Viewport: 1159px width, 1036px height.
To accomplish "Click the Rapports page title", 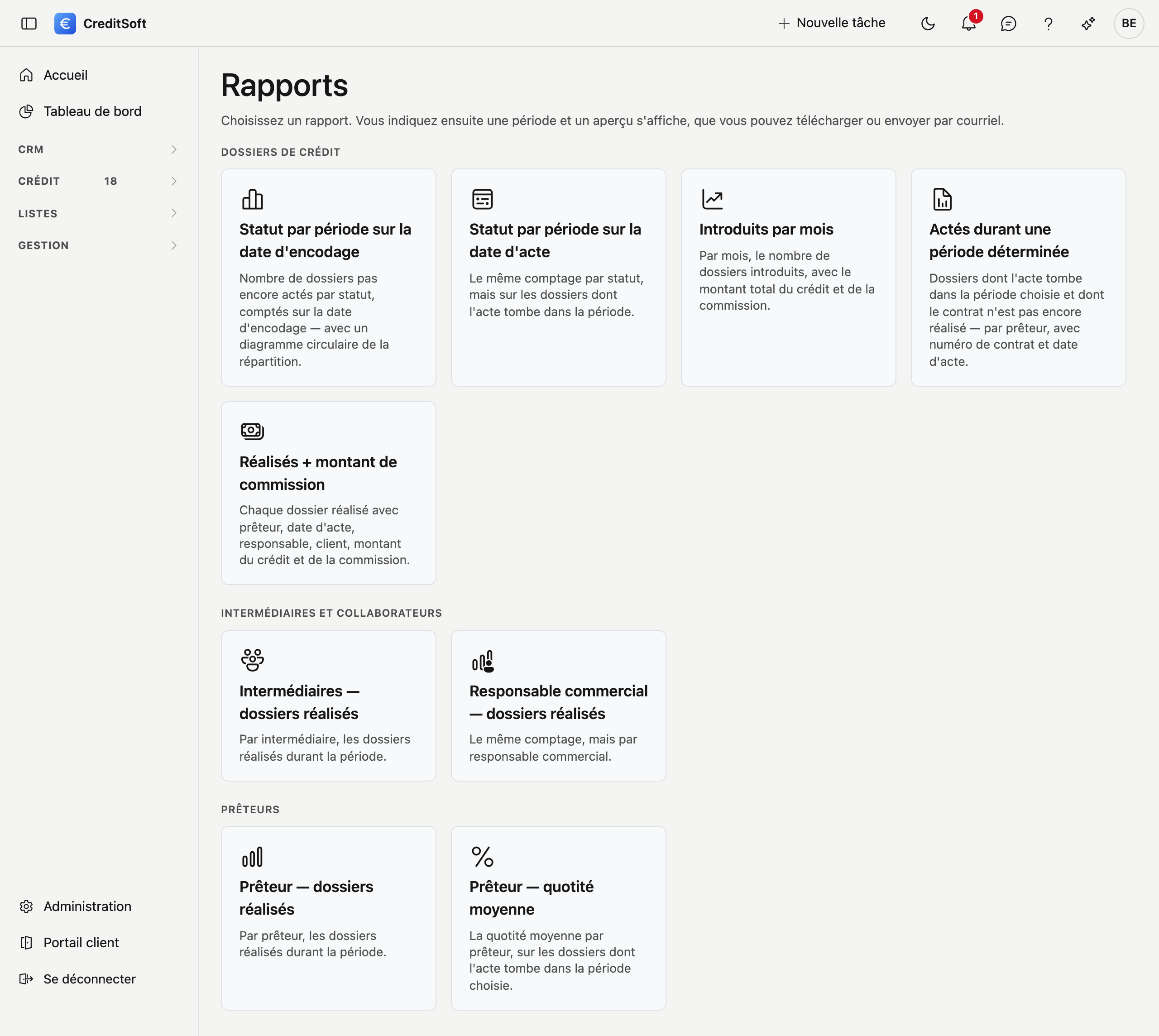I will point(284,86).
